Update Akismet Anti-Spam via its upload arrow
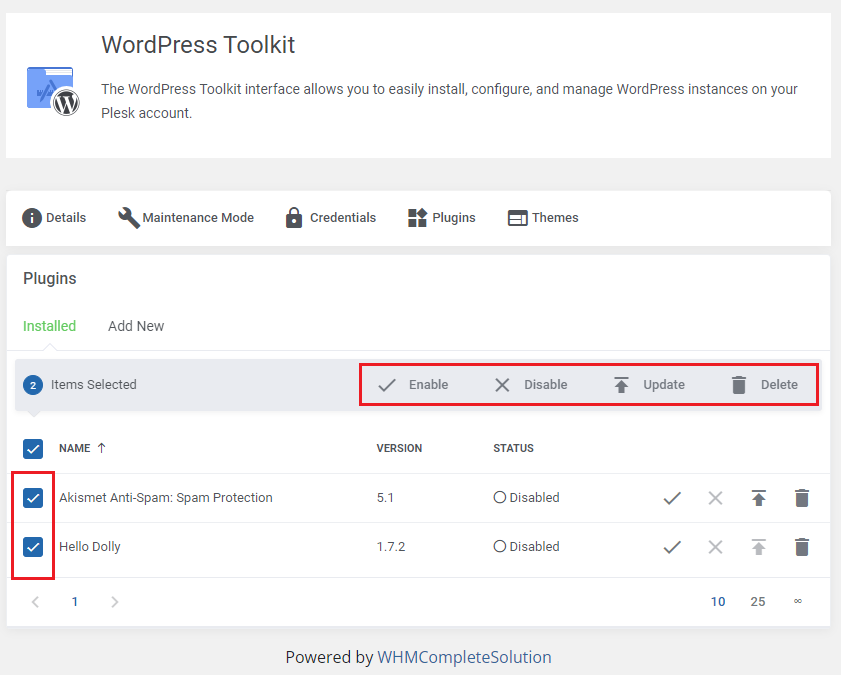Screen dimensions: 841x675 tap(758, 498)
